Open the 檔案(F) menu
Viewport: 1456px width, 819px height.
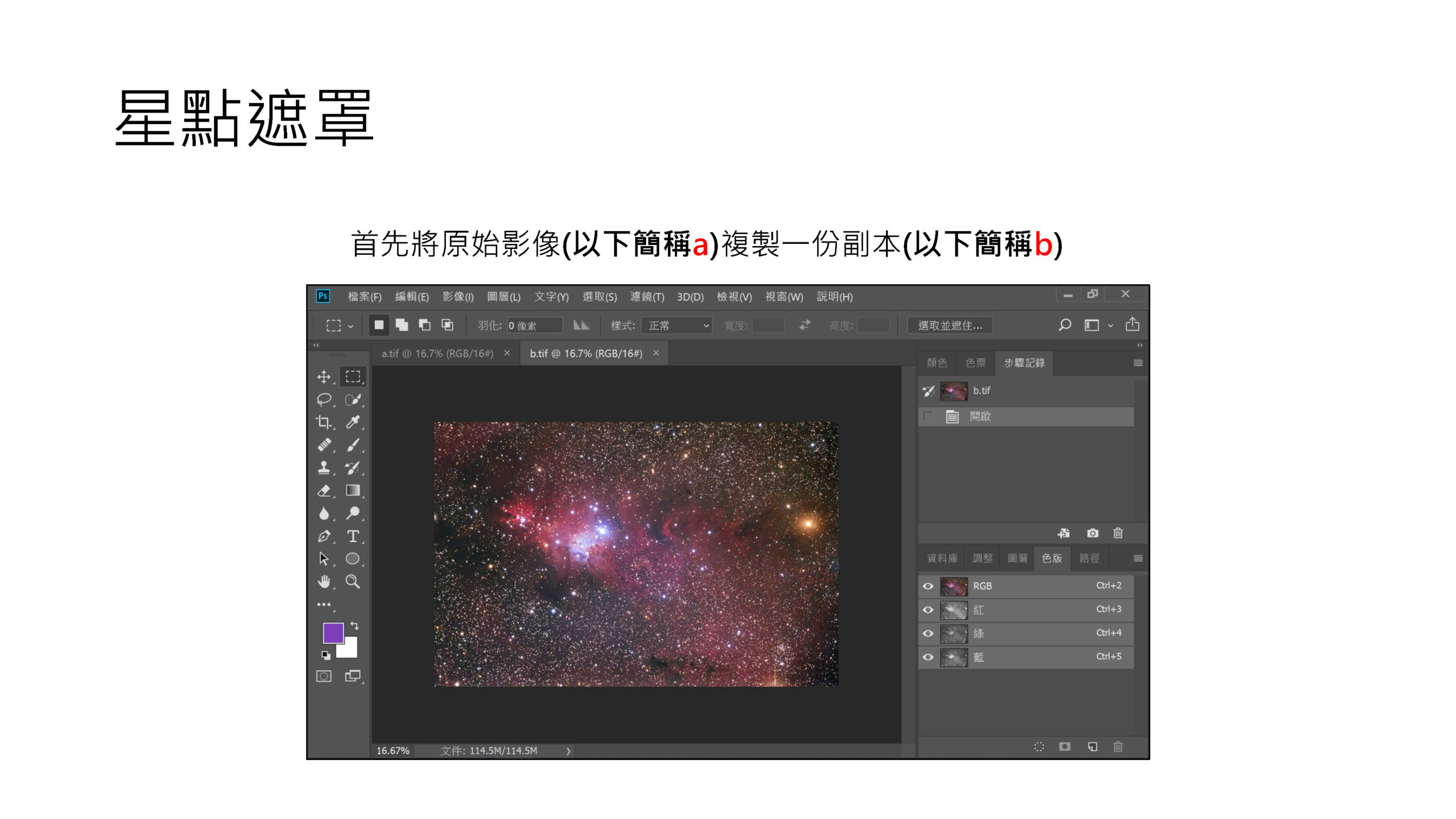click(365, 297)
